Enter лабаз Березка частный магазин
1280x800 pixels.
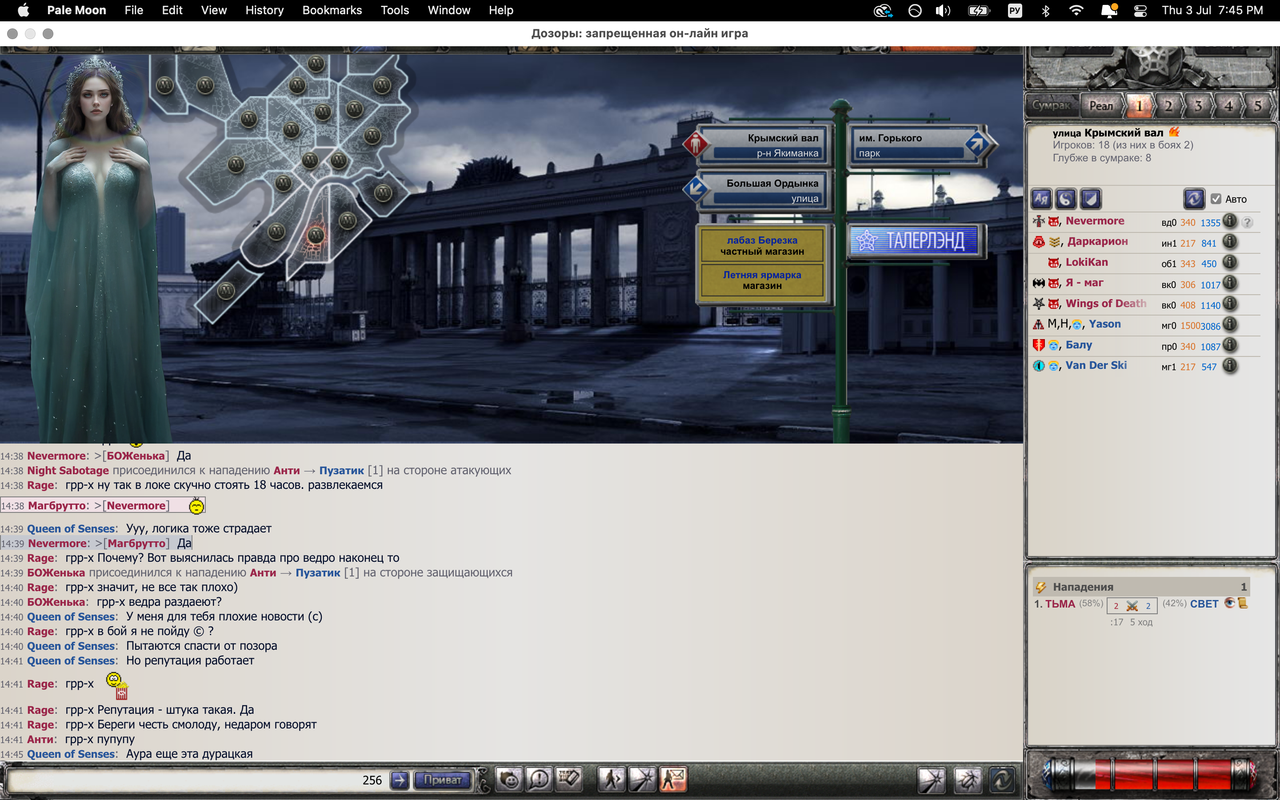tap(762, 246)
